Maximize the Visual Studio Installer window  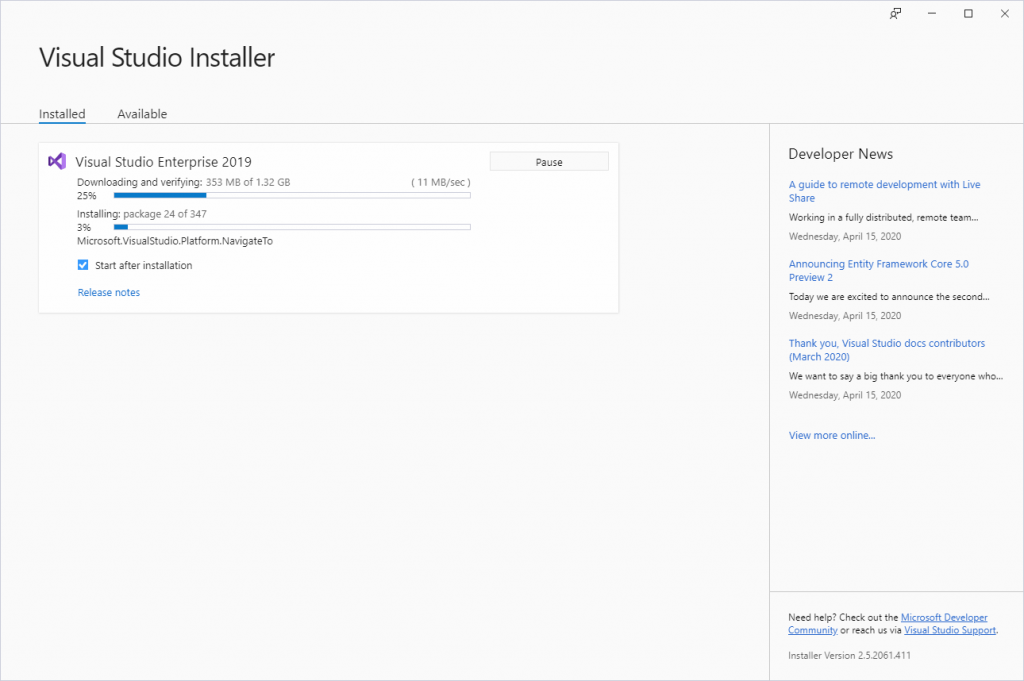968,14
